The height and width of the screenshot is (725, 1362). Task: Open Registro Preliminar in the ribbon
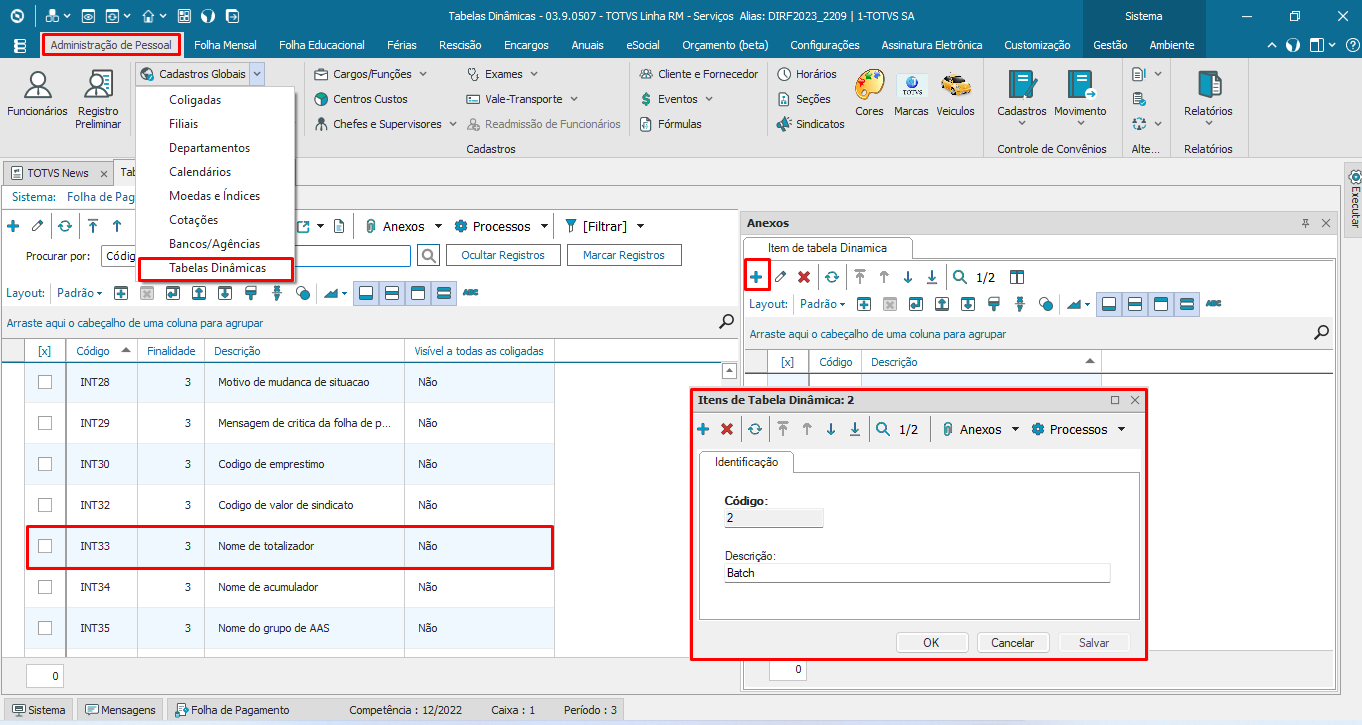[x=98, y=100]
